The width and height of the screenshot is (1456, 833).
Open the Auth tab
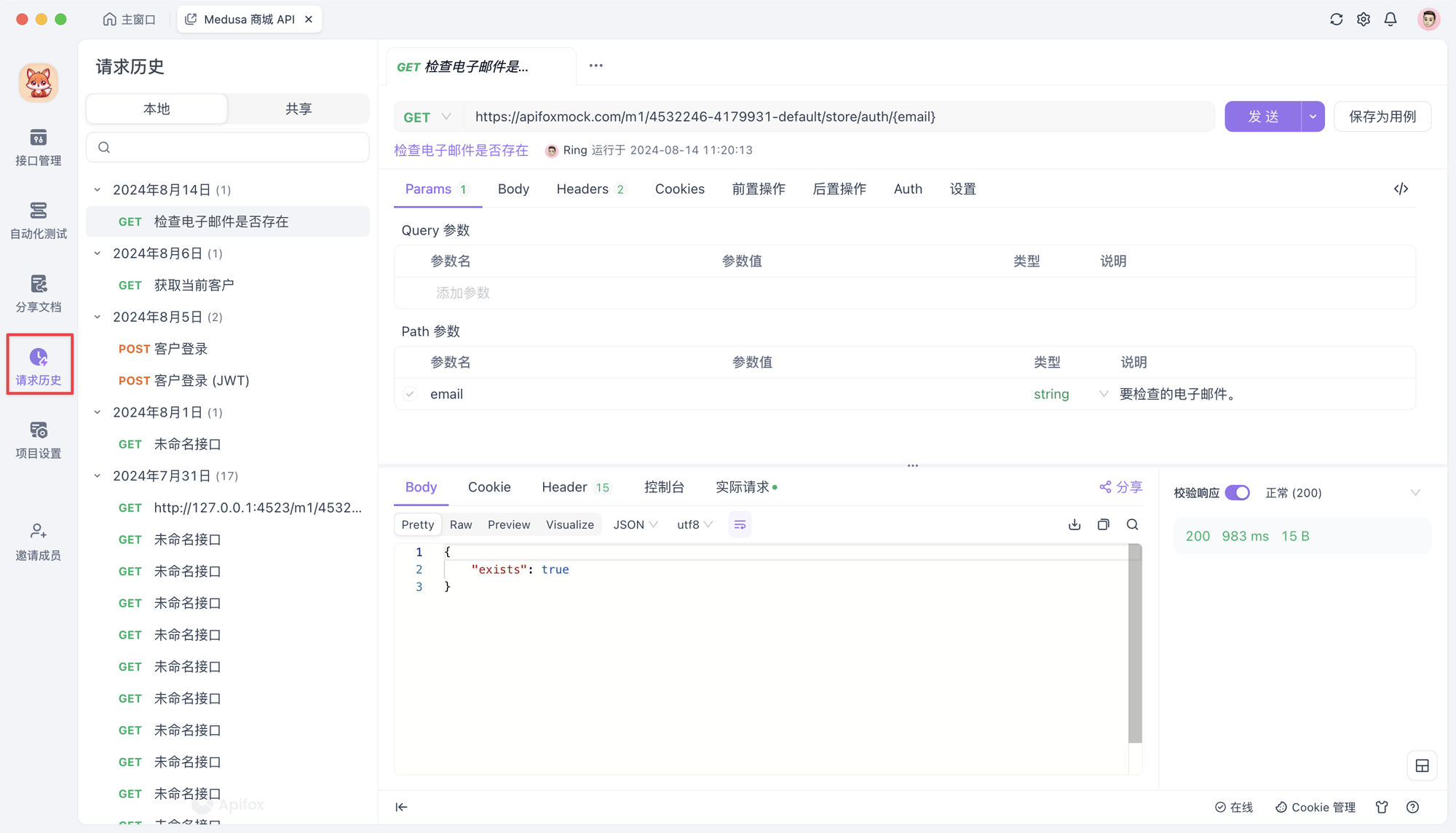(x=908, y=189)
